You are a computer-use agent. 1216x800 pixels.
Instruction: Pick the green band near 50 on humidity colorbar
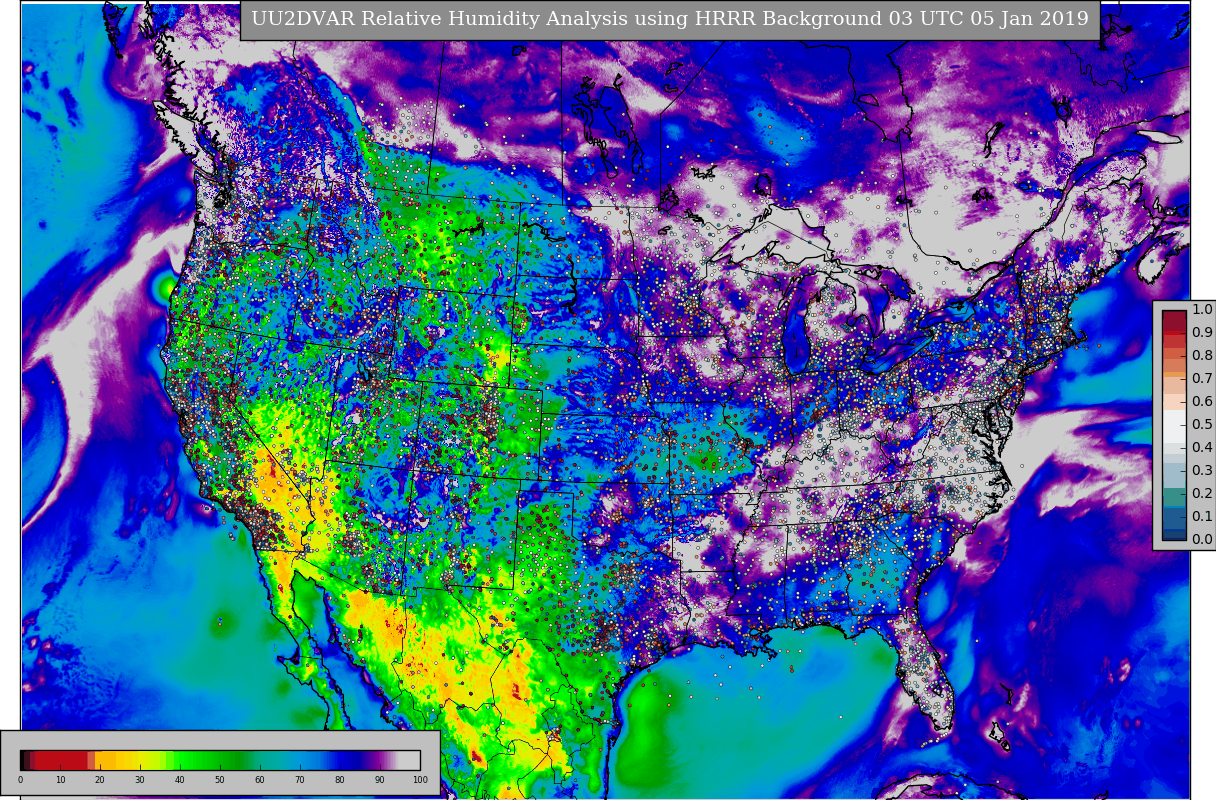coord(220,760)
